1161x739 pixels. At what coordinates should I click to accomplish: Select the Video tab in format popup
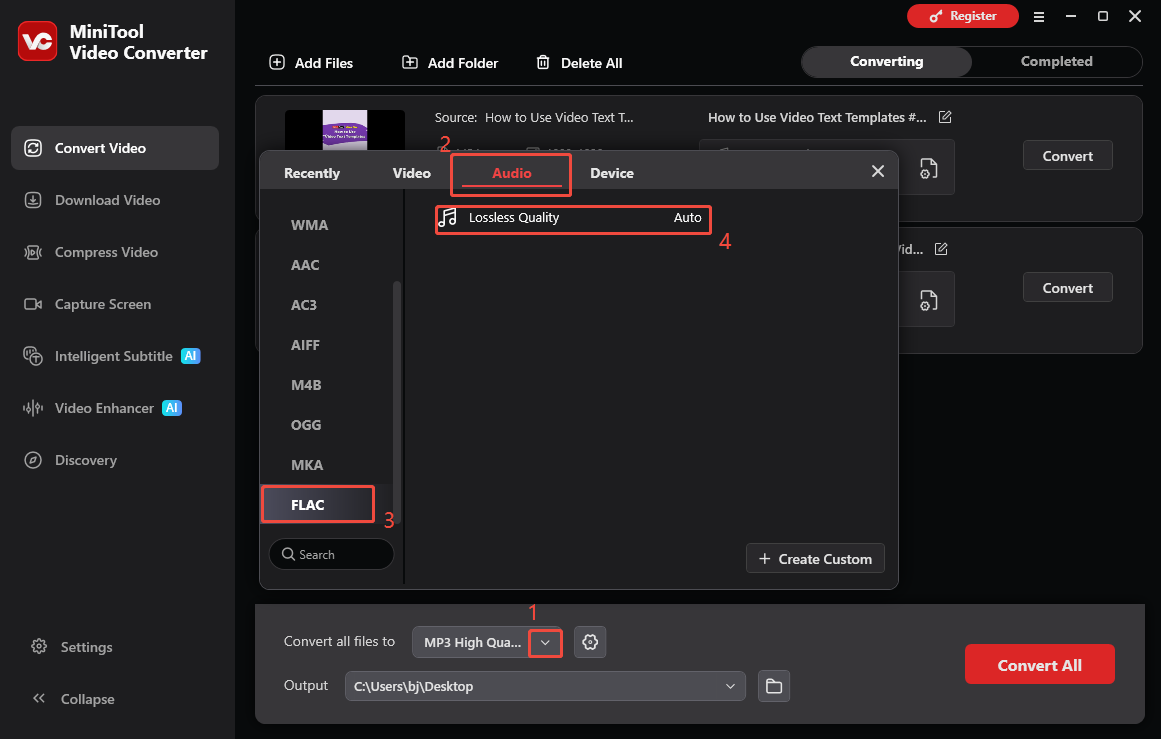(412, 173)
